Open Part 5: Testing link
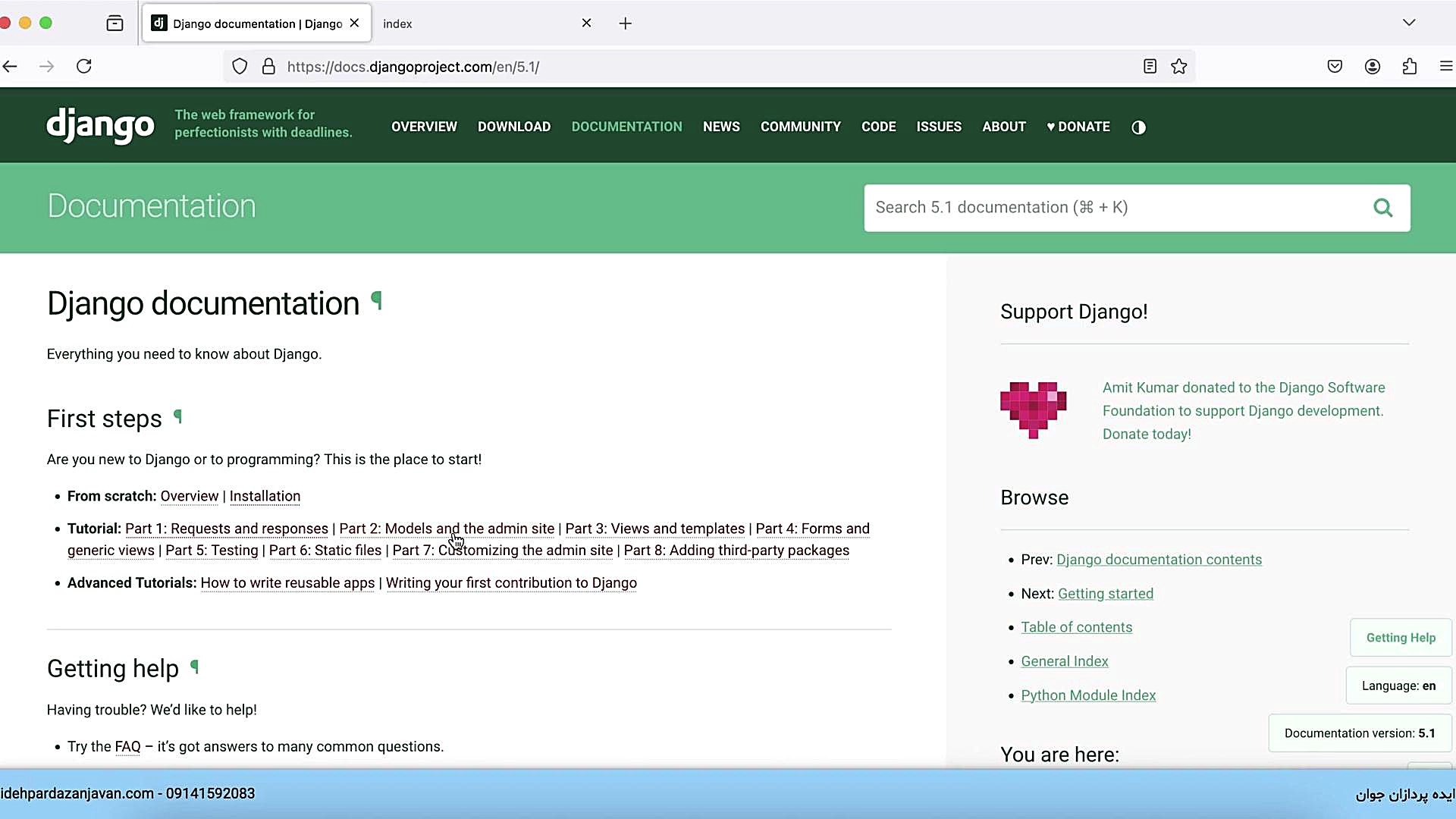 tap(212, 551)
